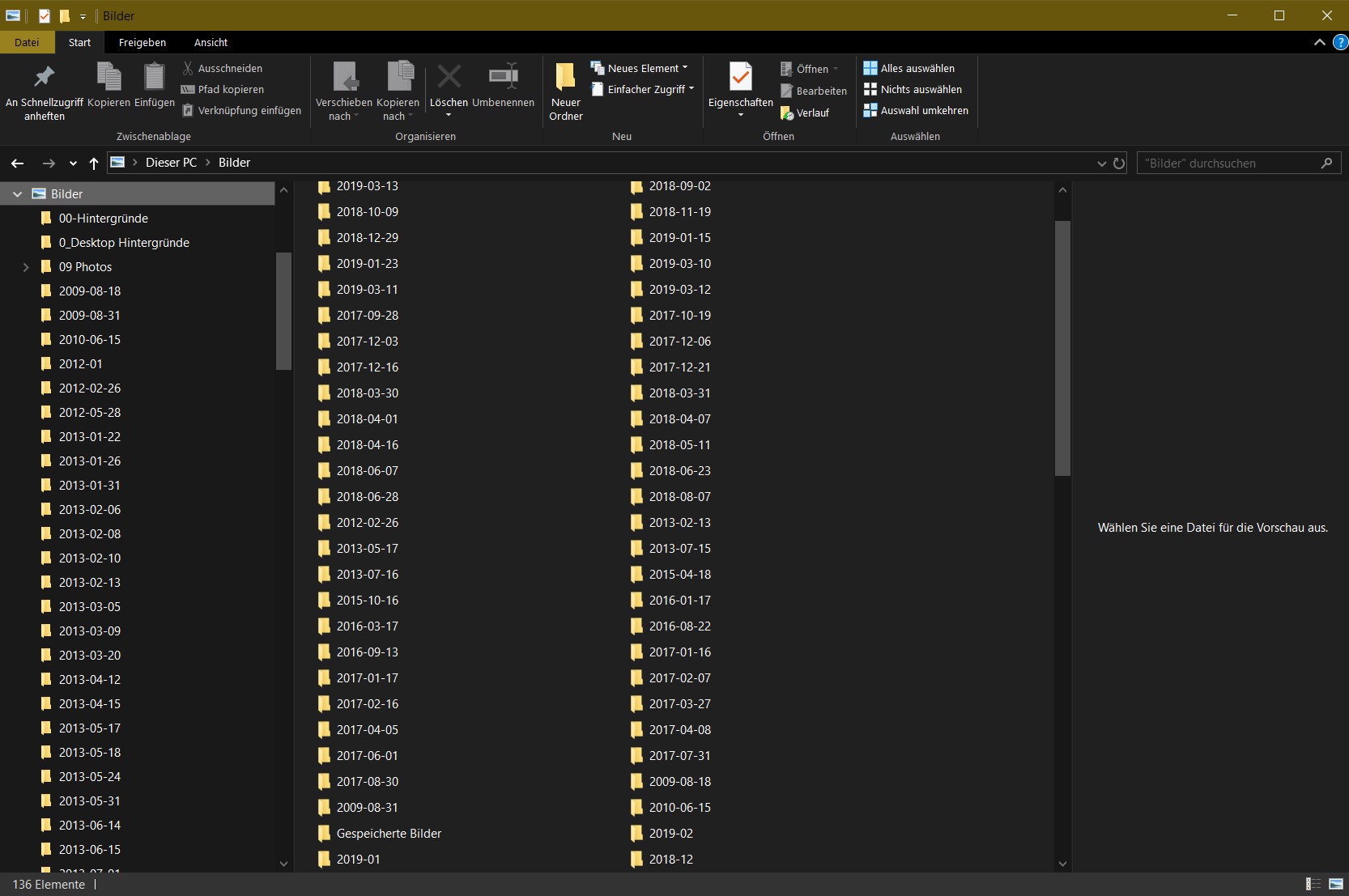Select the 2019-03-13 folder
The image size is (1349, 896).
[x=358, y=186]
